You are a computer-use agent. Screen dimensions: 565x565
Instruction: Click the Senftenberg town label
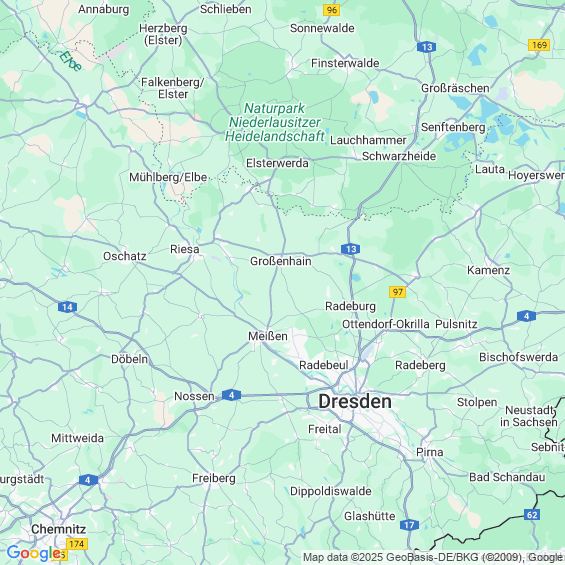(x=453, y=127)
